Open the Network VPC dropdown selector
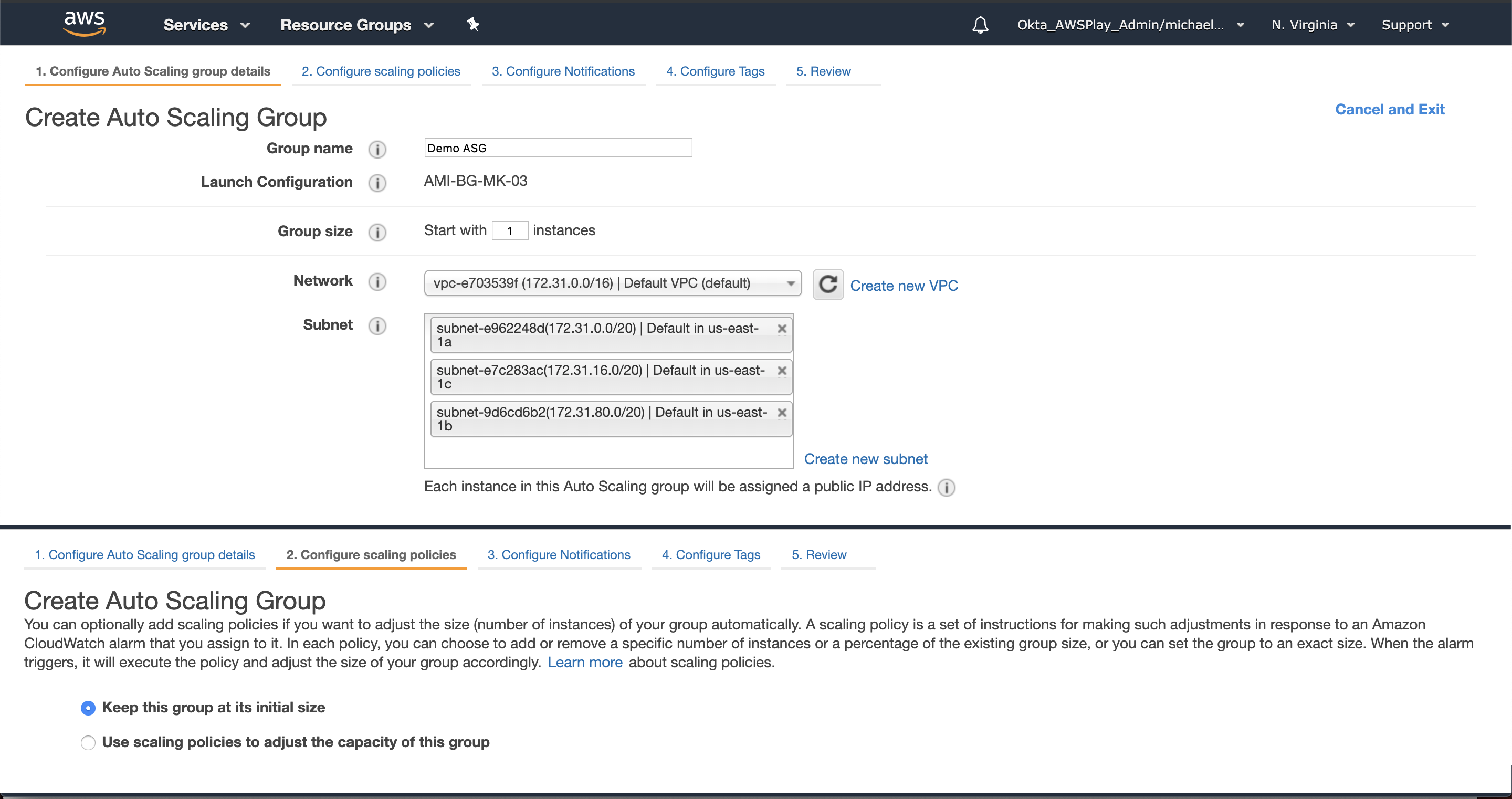The image size is (1512, 799). pos(612,283)
